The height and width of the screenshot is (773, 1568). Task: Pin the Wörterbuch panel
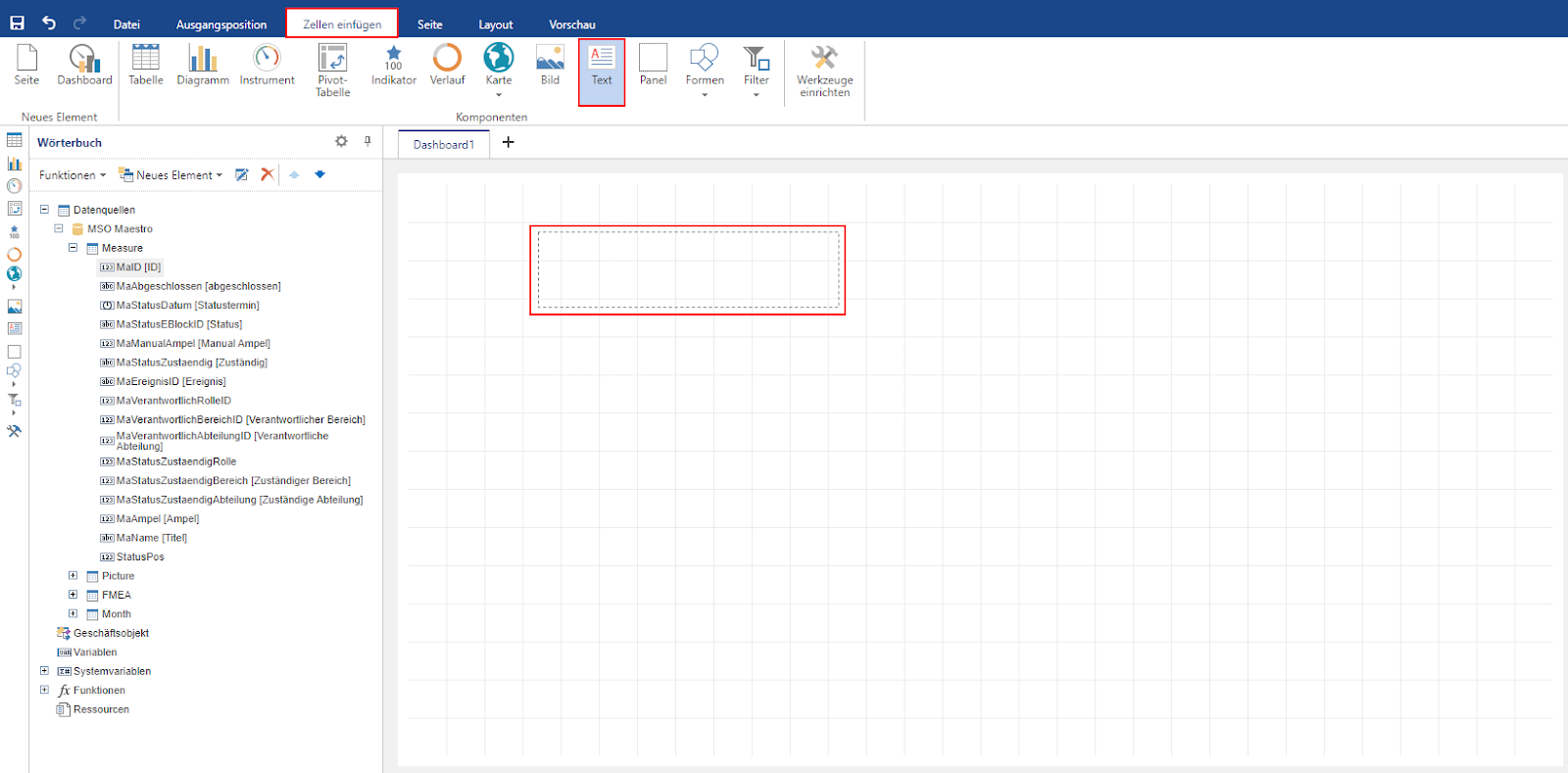pyautogui.click(x=367, y=141)
